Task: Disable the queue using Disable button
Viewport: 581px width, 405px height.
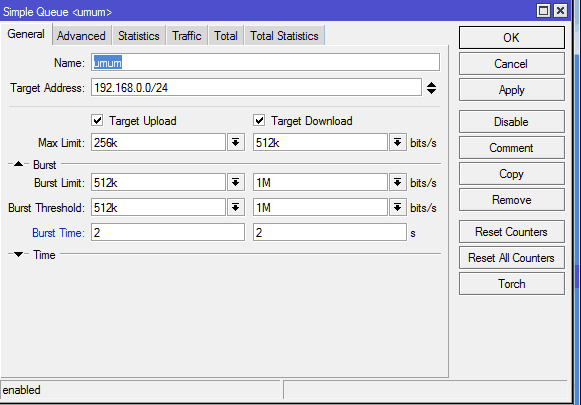Action: pos(512,122)
